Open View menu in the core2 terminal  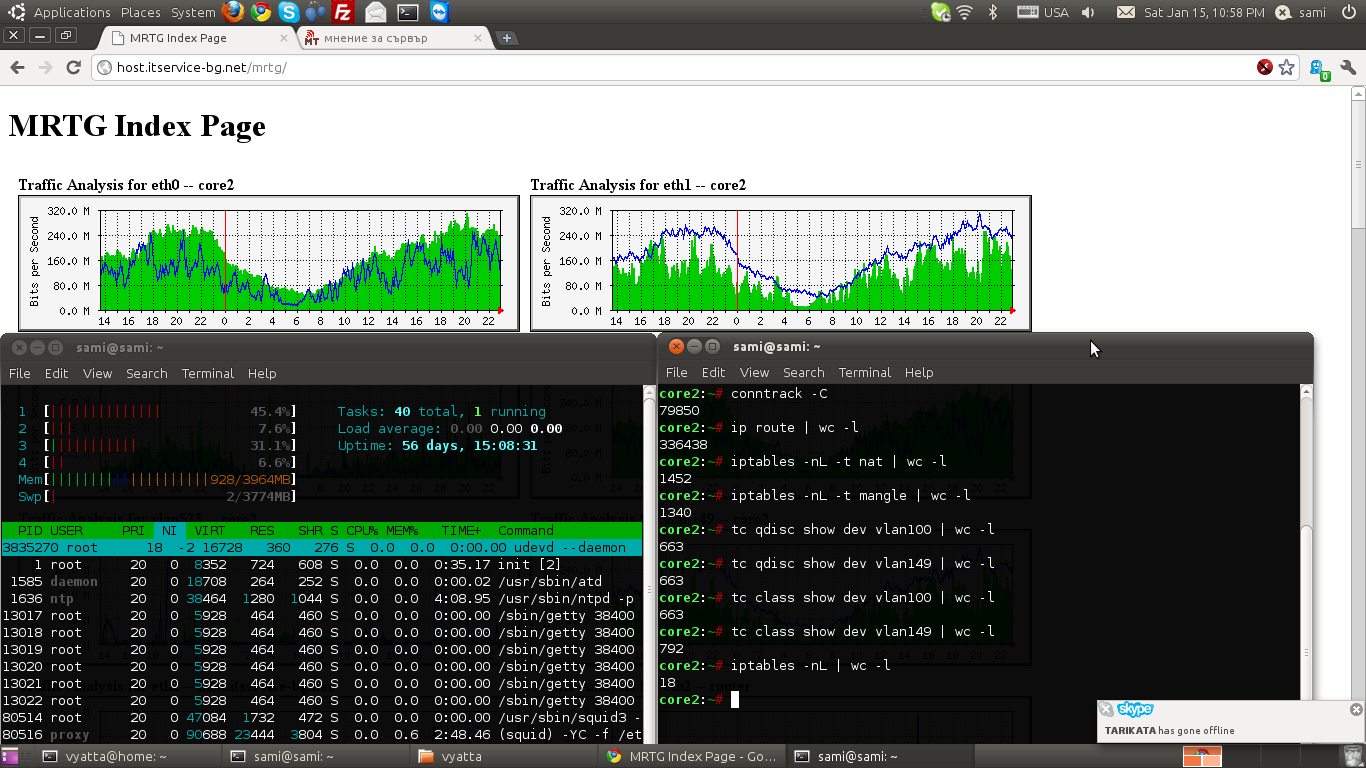pos(754,372)
